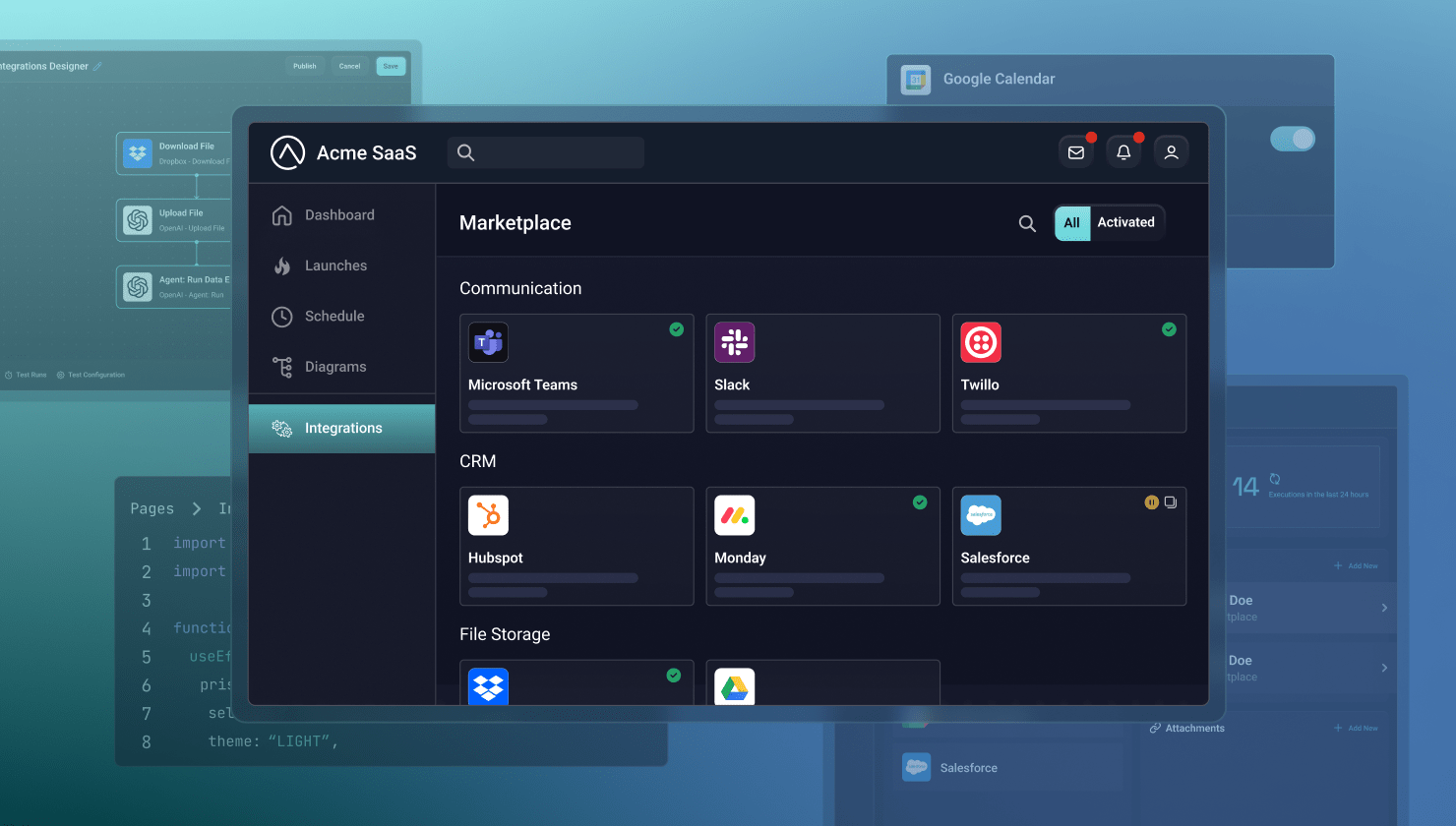Click the Marketplace search magnifier icon

click(1027, 223)
